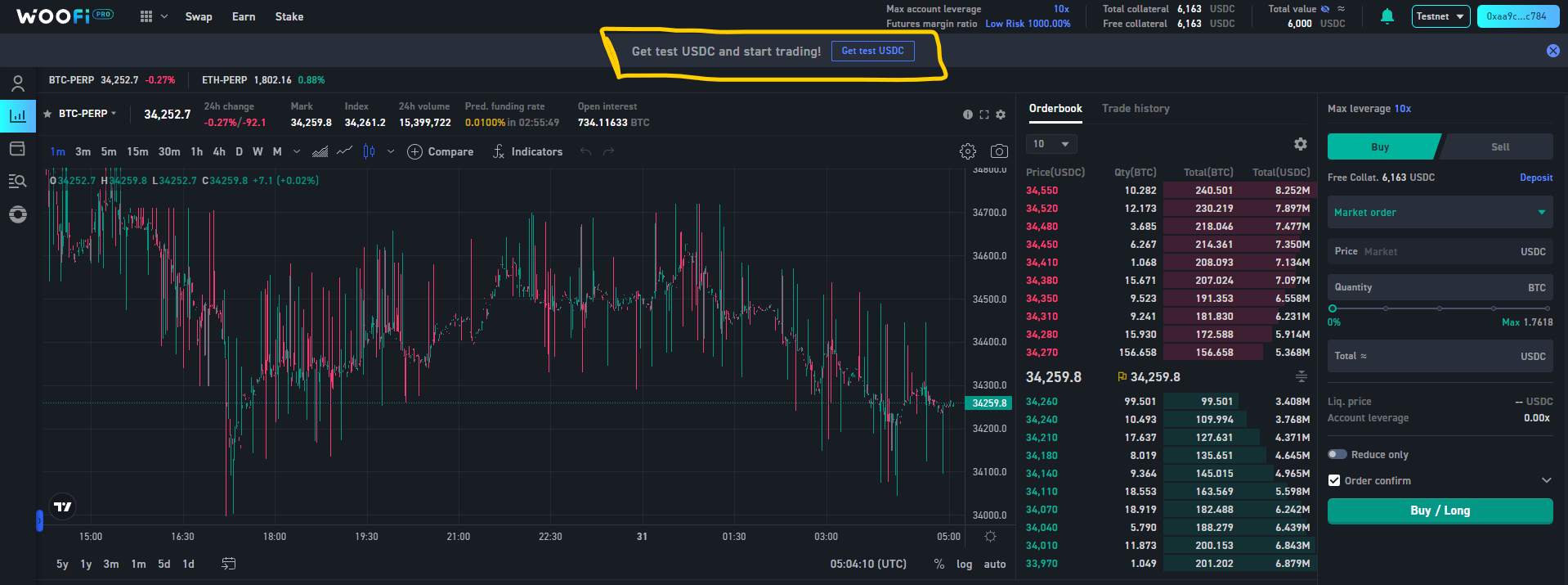
Task: Open chart settings gear icon
Action: 967,151
